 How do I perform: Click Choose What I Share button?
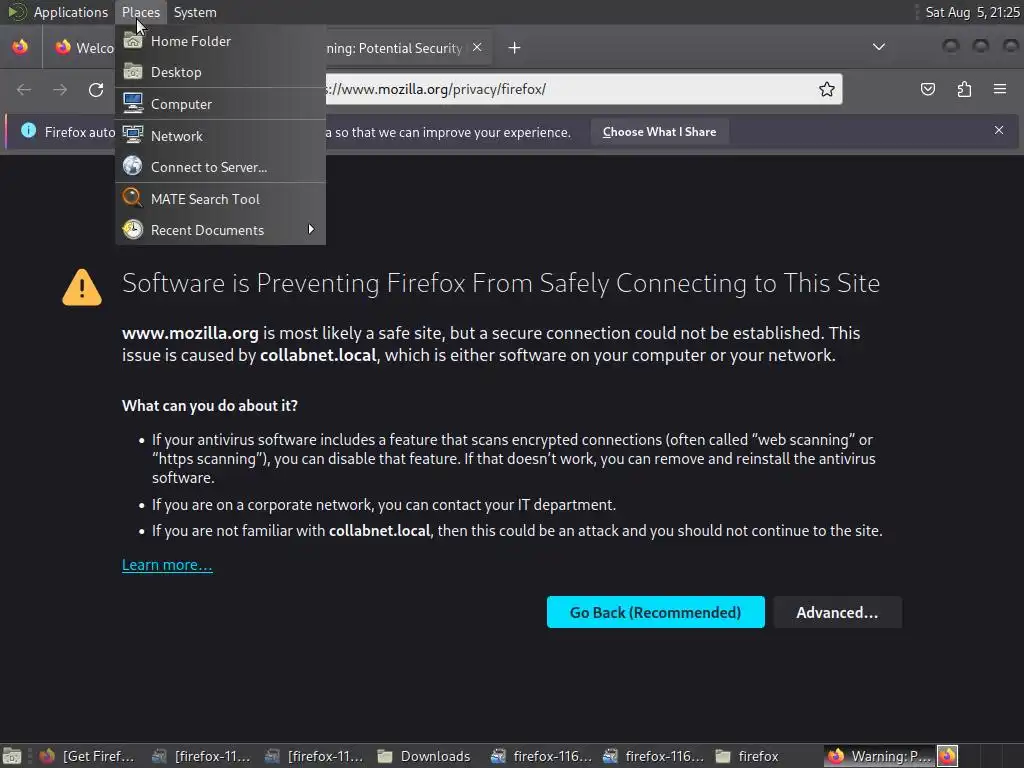(659, 132)
